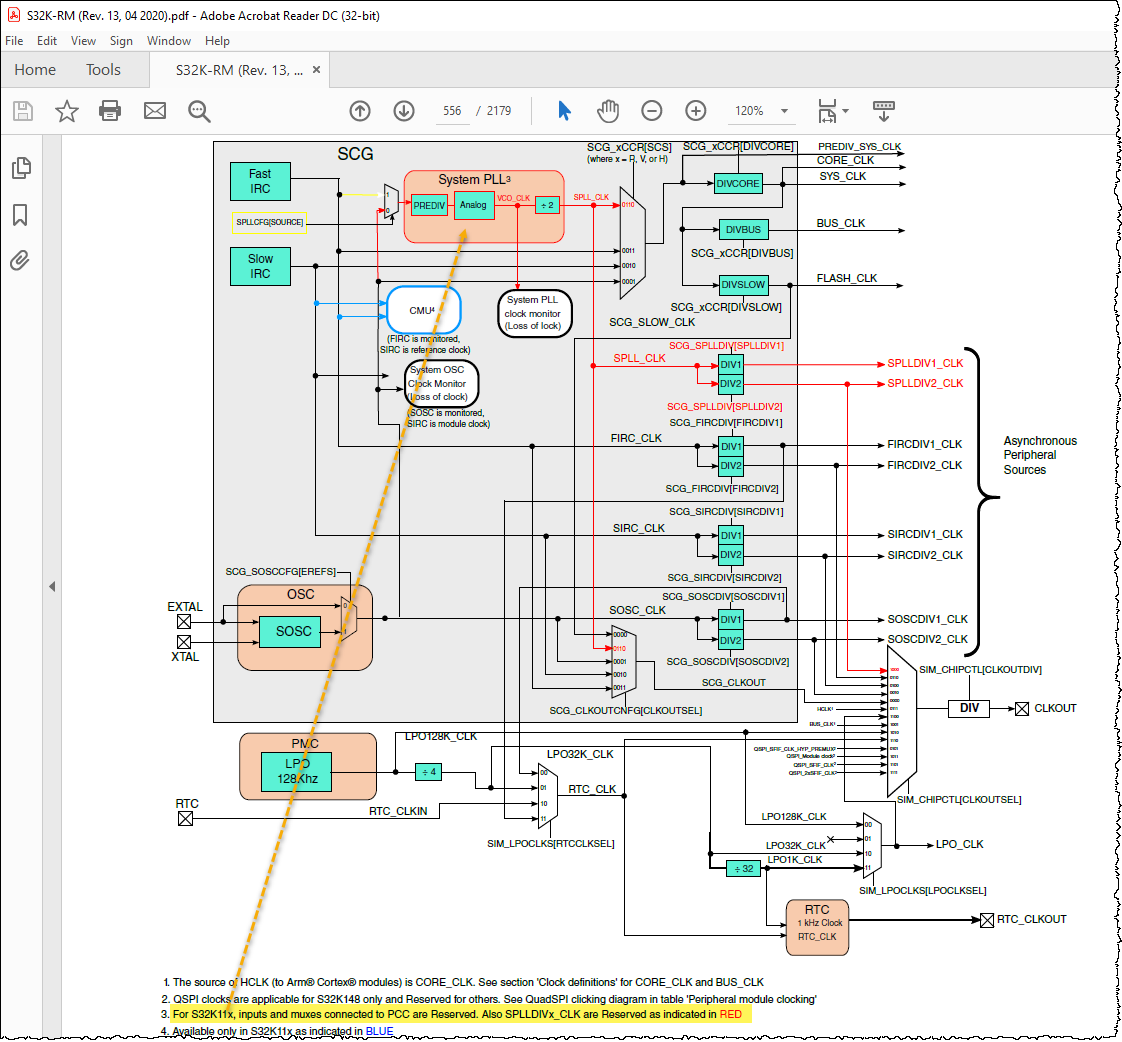Image resolution: width=1122 pixels, height=1042 pixels.
Task: Open the page display options dropdown
Action: tap(832, 111)
